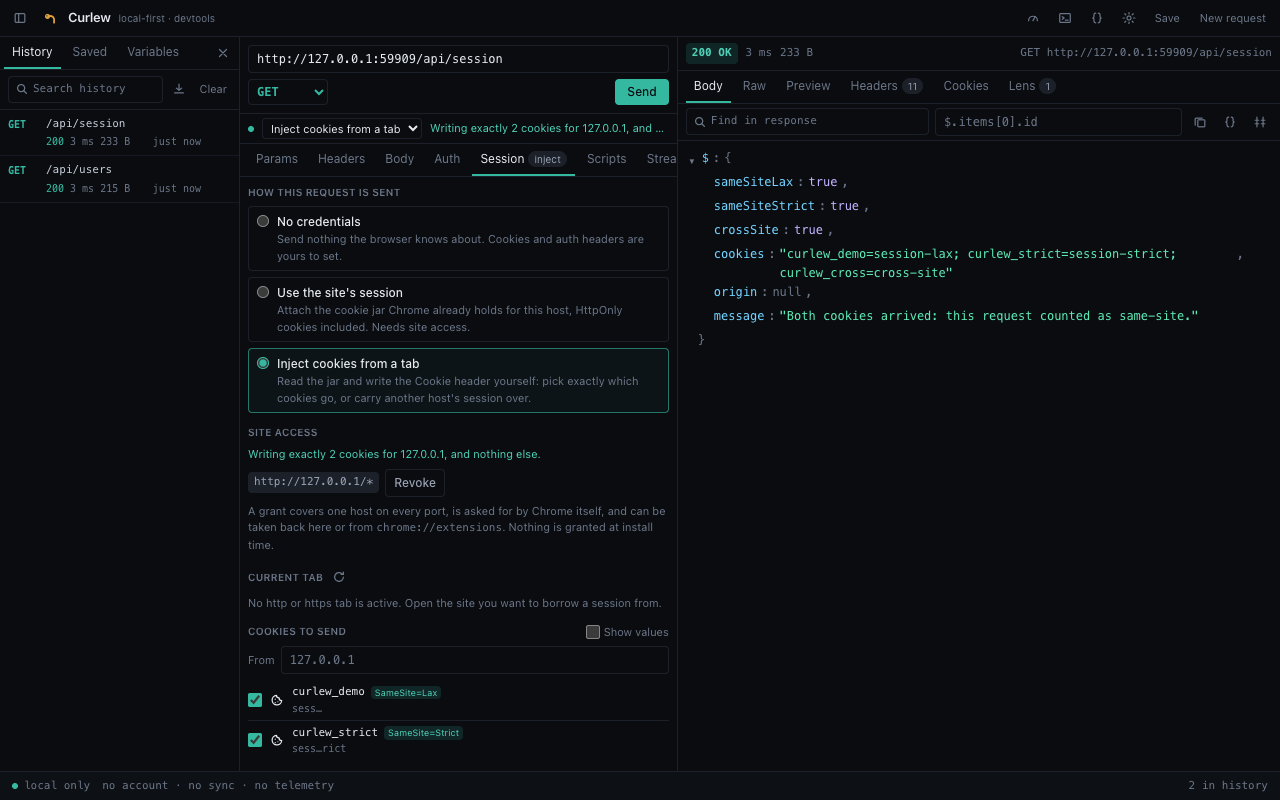The image size is (1280, 800).
Task: Click braces format icon in response toolbar
Action: pyautogui.click(x=1230, y=122)
